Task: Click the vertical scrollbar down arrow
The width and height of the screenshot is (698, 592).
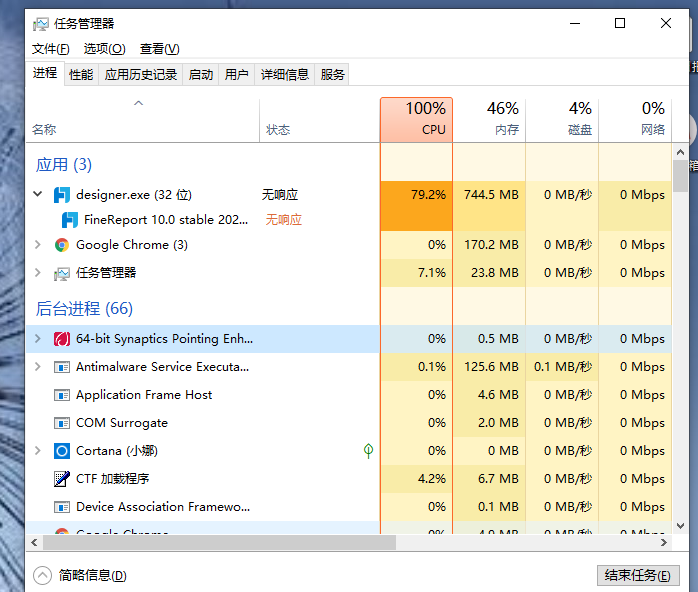Action: [x=680, y=526]
